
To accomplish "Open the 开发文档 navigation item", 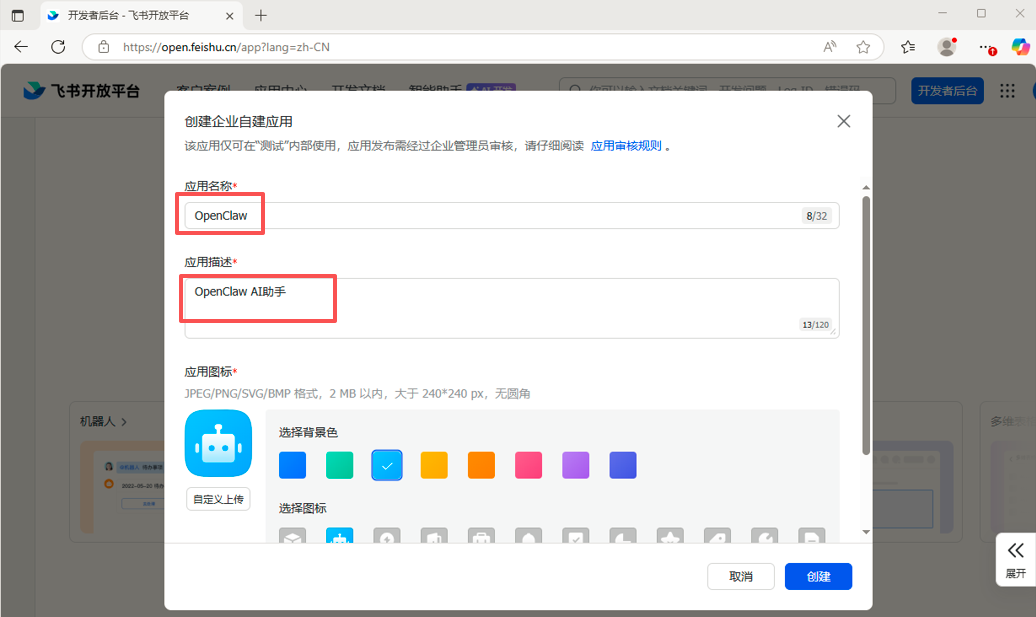I will [358, 88].
